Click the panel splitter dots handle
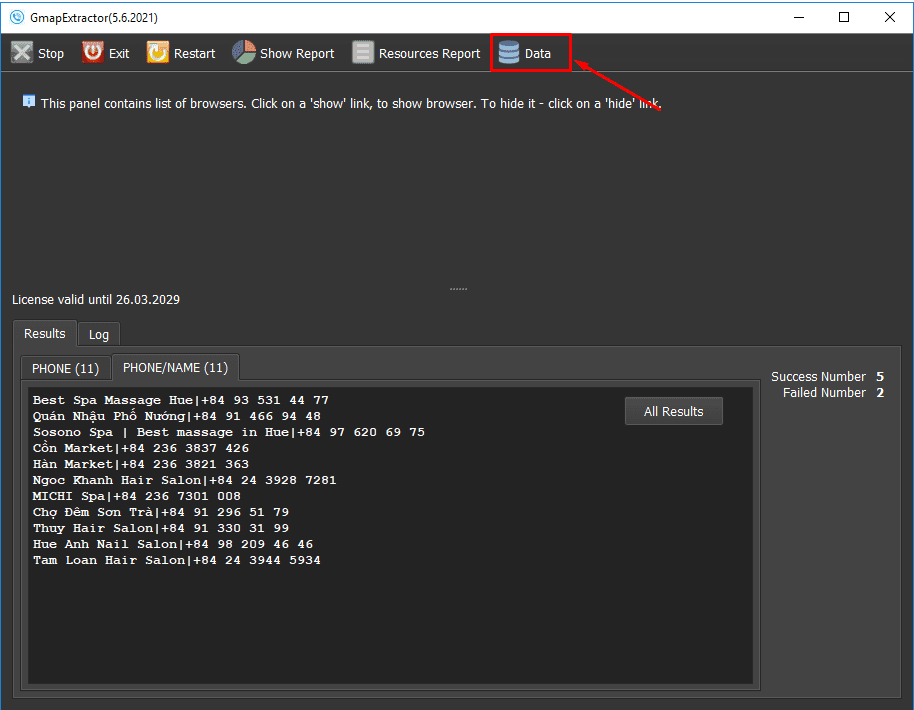The height and width of the screenshot is (710, 914). (x=458, y=289)
